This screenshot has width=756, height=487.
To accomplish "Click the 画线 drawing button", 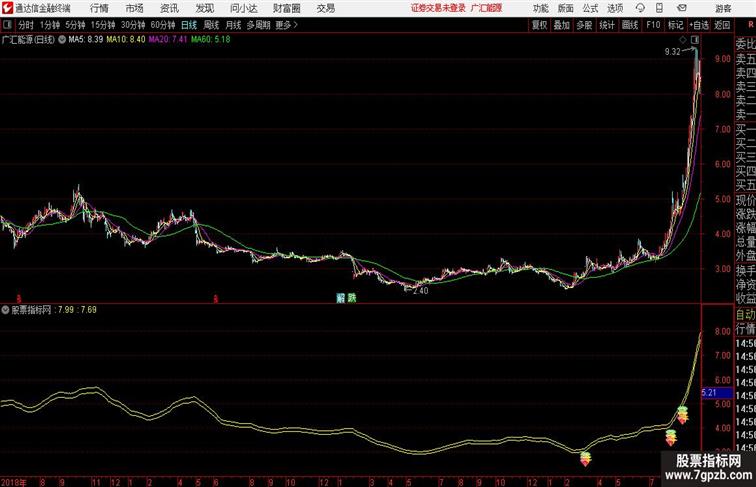I will (x=630, y=25).
